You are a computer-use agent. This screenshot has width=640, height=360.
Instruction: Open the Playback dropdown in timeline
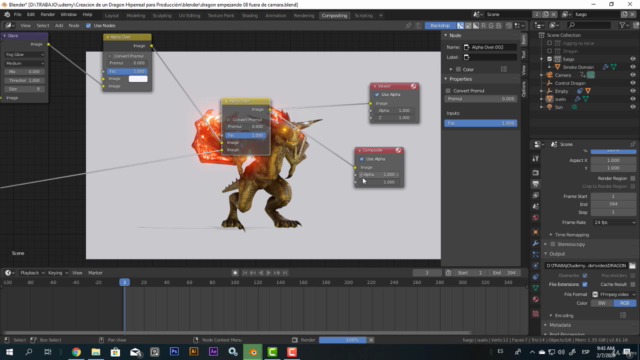[32, 273]
